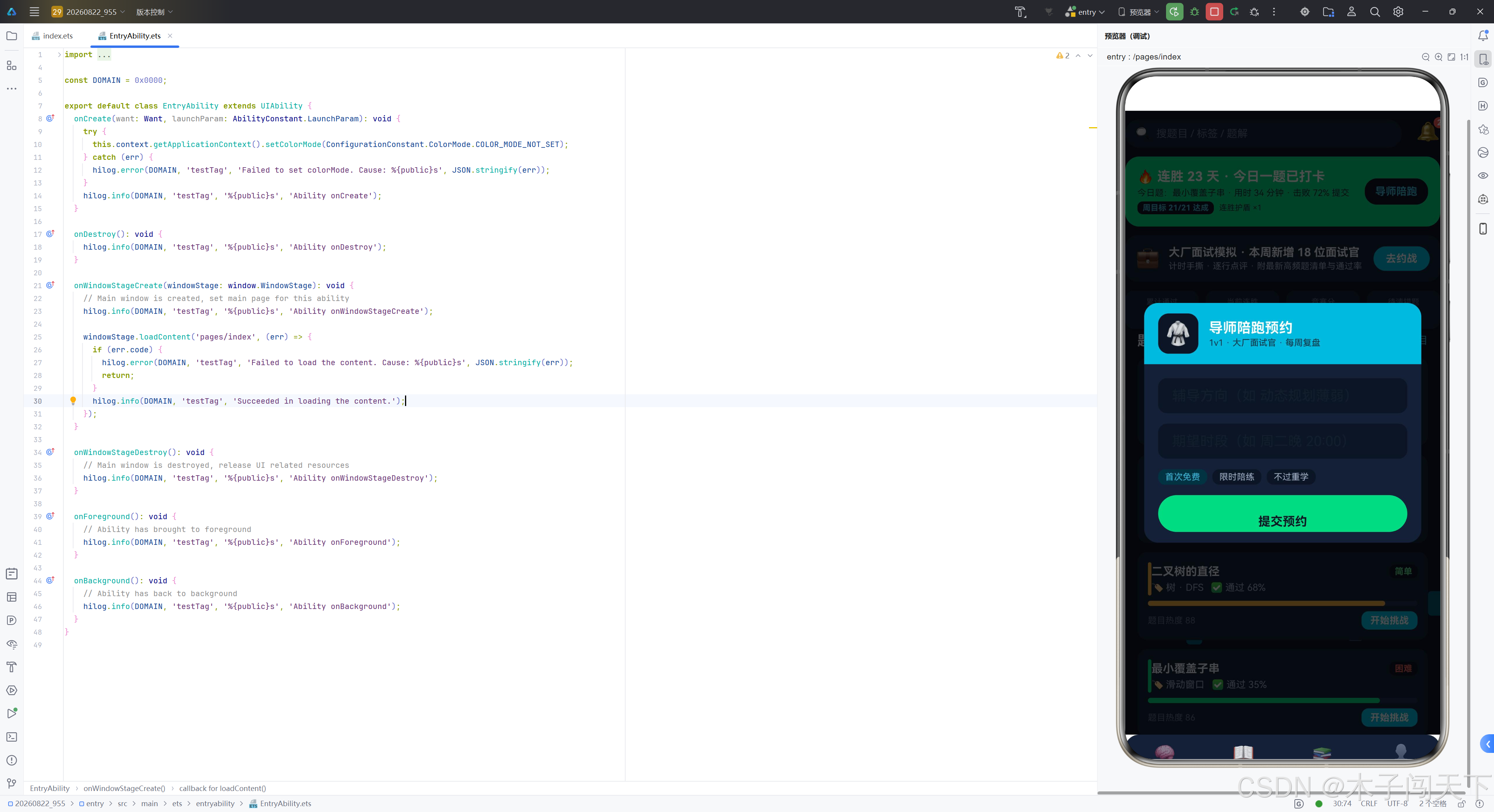Screen dimensions: 1494x812
Task: Tap the 导师陪跑 button in the preview
Action: point(1396,191)
